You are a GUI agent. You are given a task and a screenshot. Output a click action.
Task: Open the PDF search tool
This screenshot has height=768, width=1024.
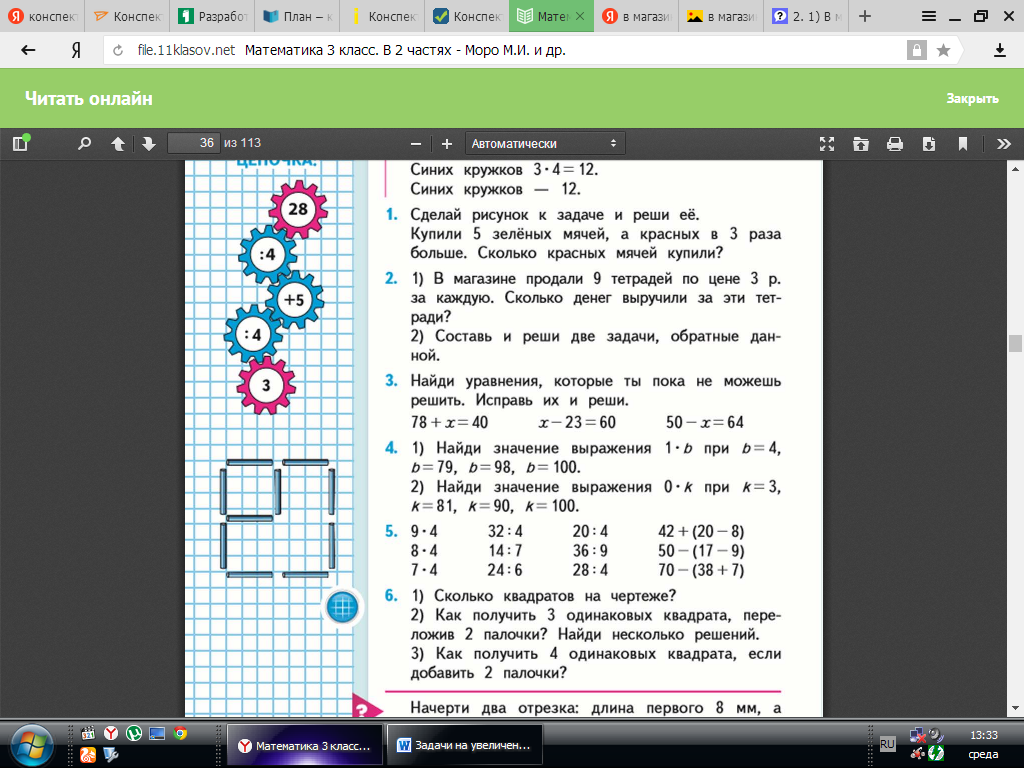click(x=85, y=143)
